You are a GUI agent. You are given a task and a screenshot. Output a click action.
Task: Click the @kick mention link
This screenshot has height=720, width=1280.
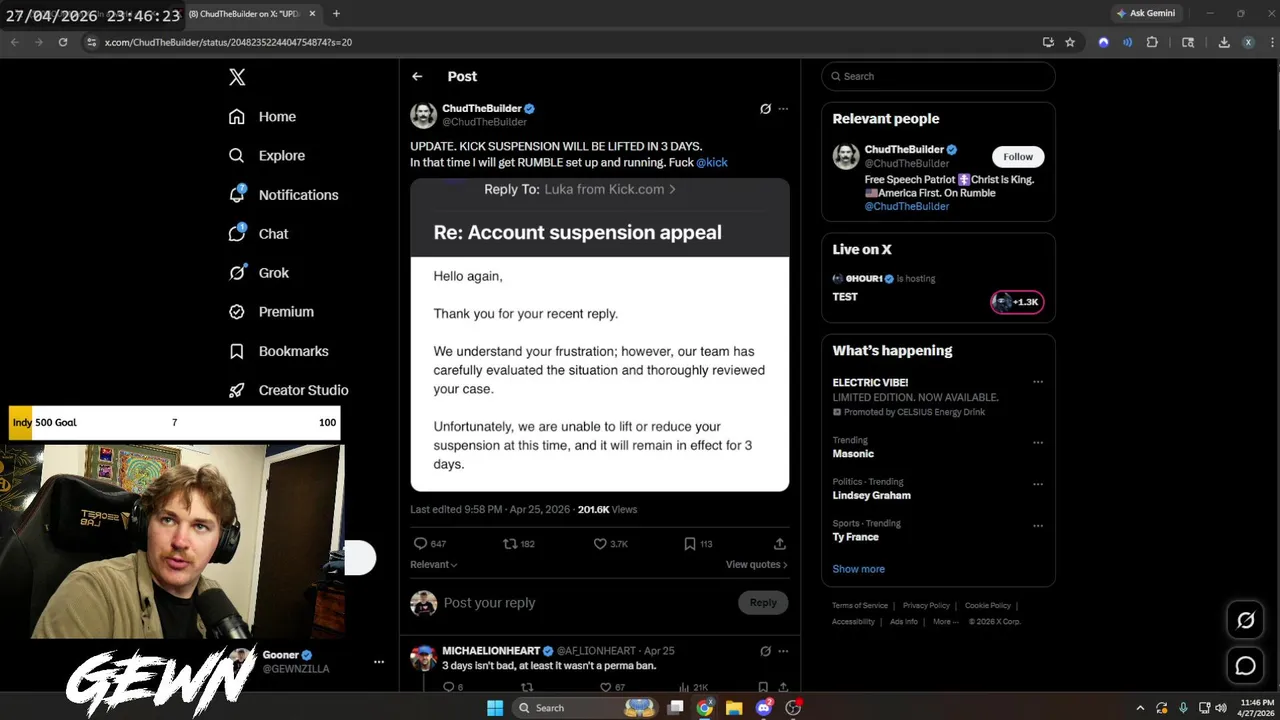point(712,162)
